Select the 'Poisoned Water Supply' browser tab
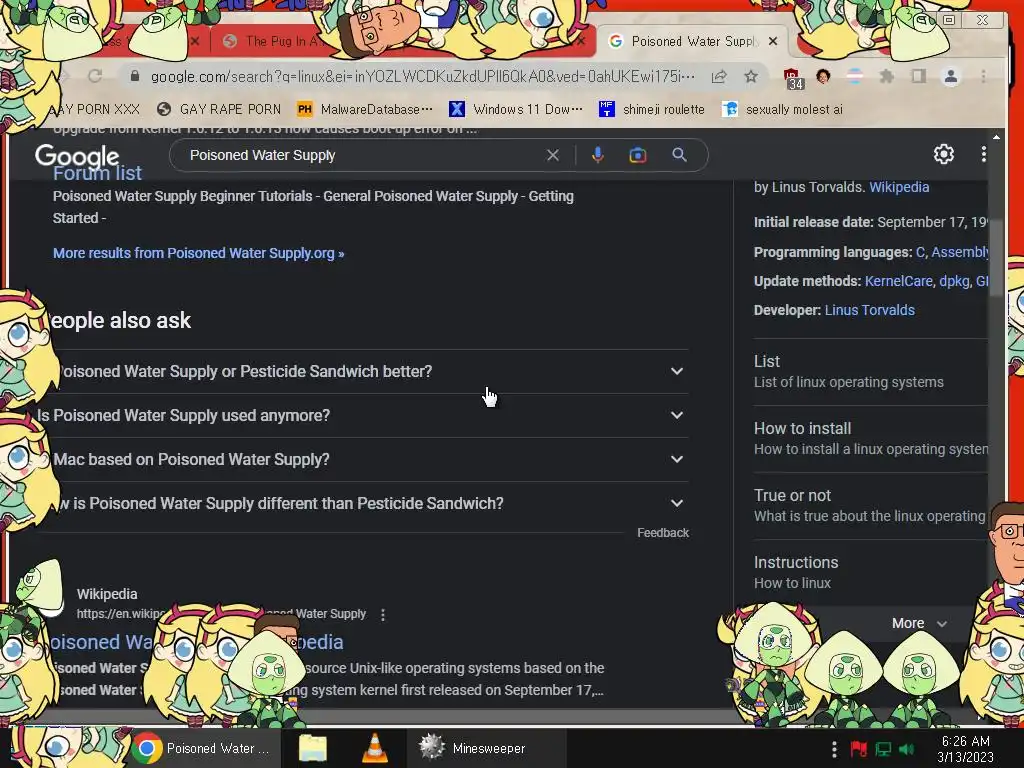The height and width of the screenshot is (768, 1024). pos(692,41)
